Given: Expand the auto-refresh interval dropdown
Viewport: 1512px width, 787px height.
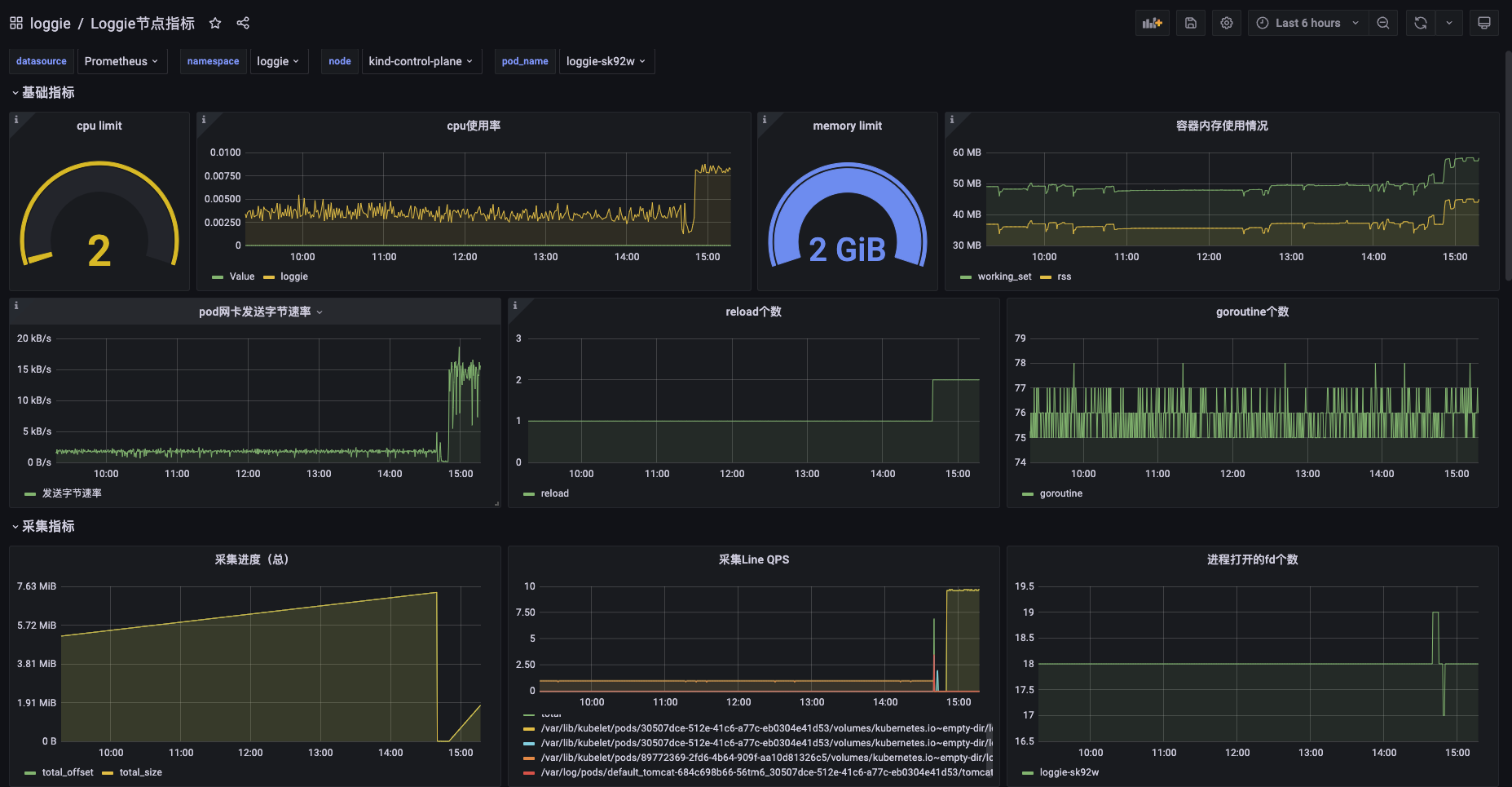Looking at the screenshot, I should point(1449,22).
